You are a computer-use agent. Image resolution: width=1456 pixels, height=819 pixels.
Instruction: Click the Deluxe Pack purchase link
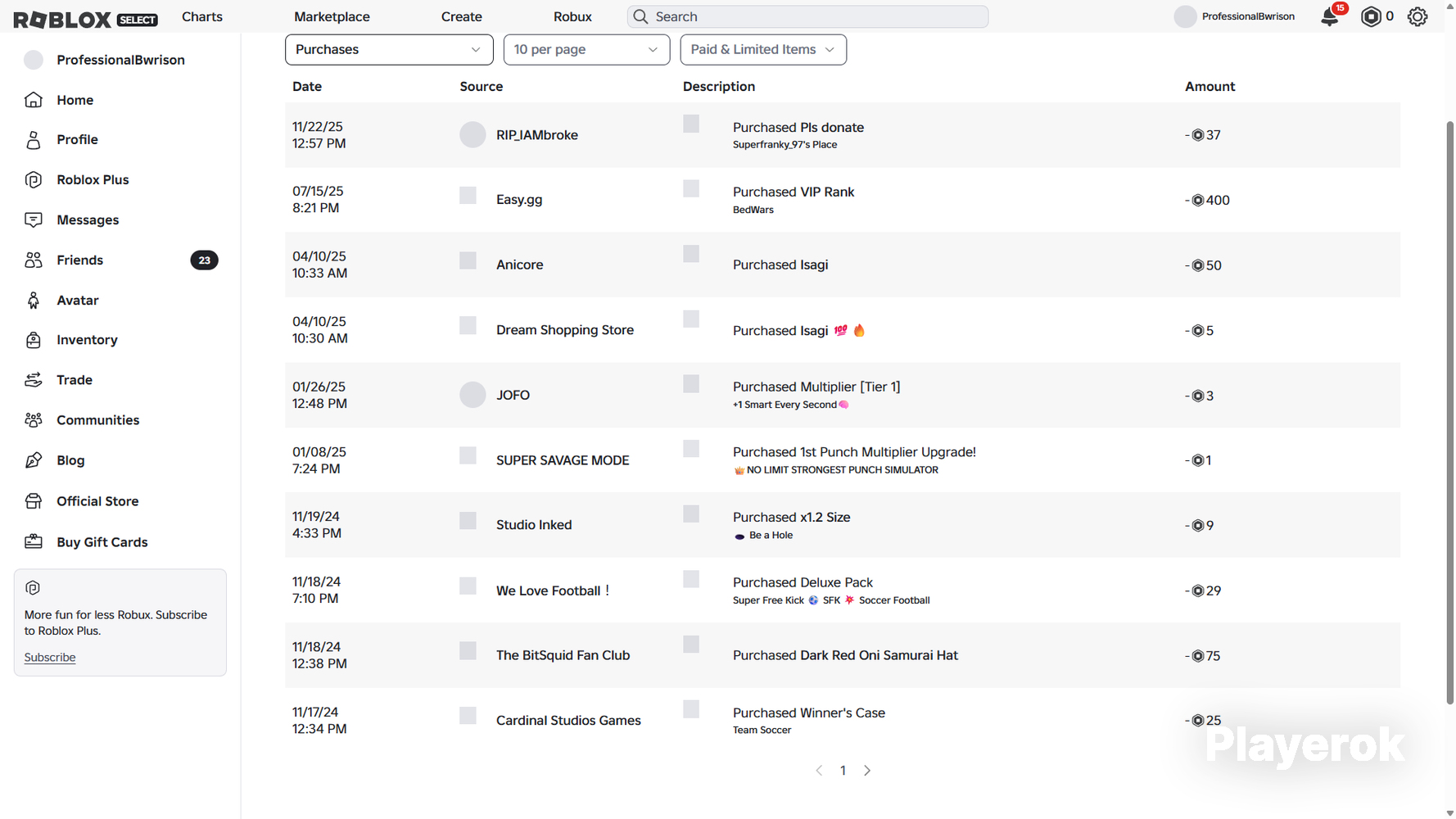[836, 582]
